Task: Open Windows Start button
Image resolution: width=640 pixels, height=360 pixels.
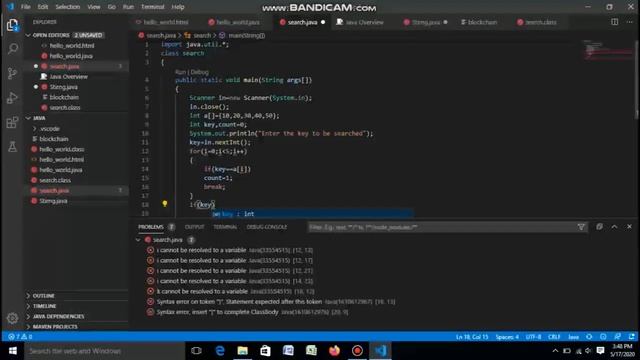Action: point(12,351)
